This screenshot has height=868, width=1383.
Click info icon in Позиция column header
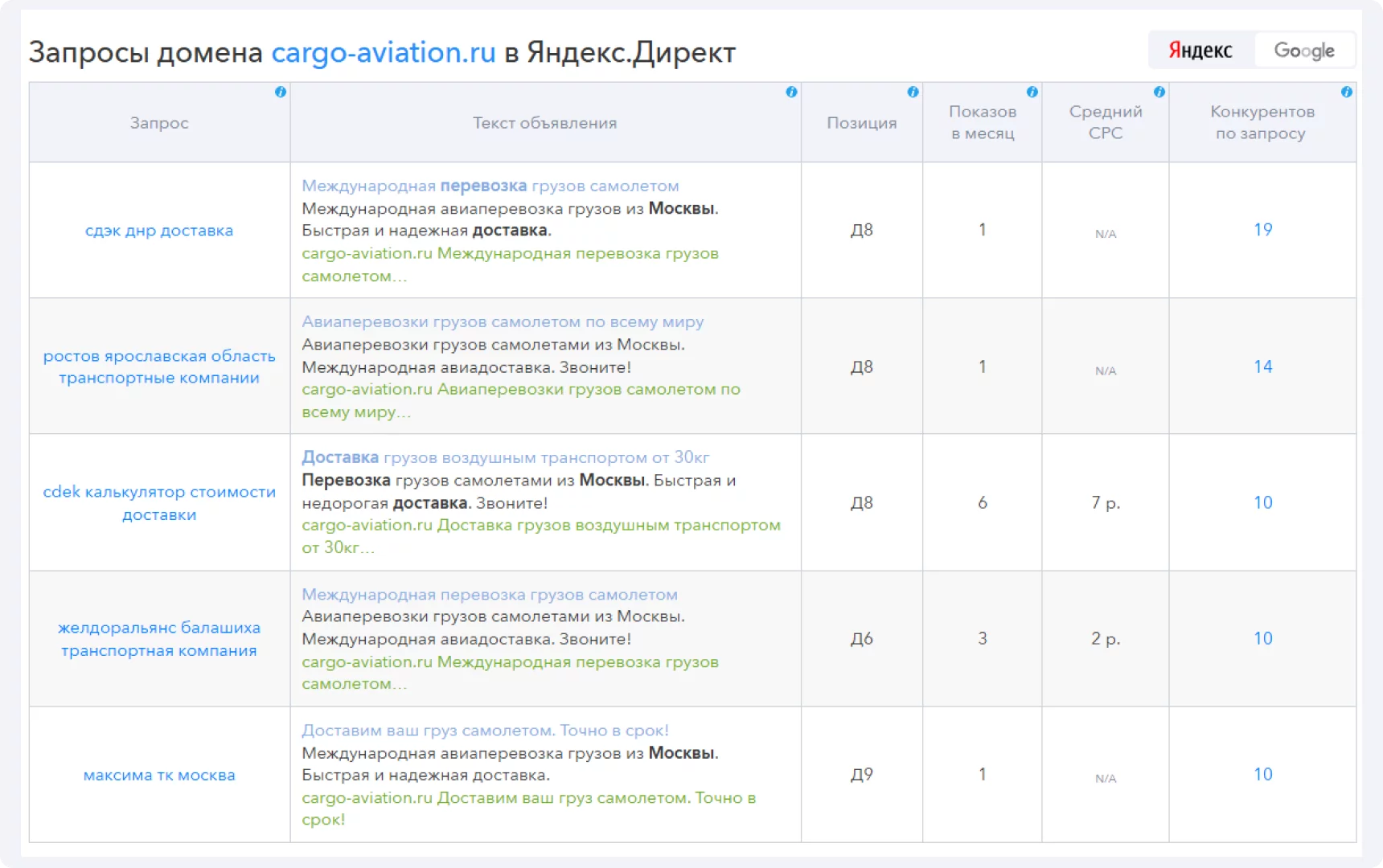[x=913, y=92]
